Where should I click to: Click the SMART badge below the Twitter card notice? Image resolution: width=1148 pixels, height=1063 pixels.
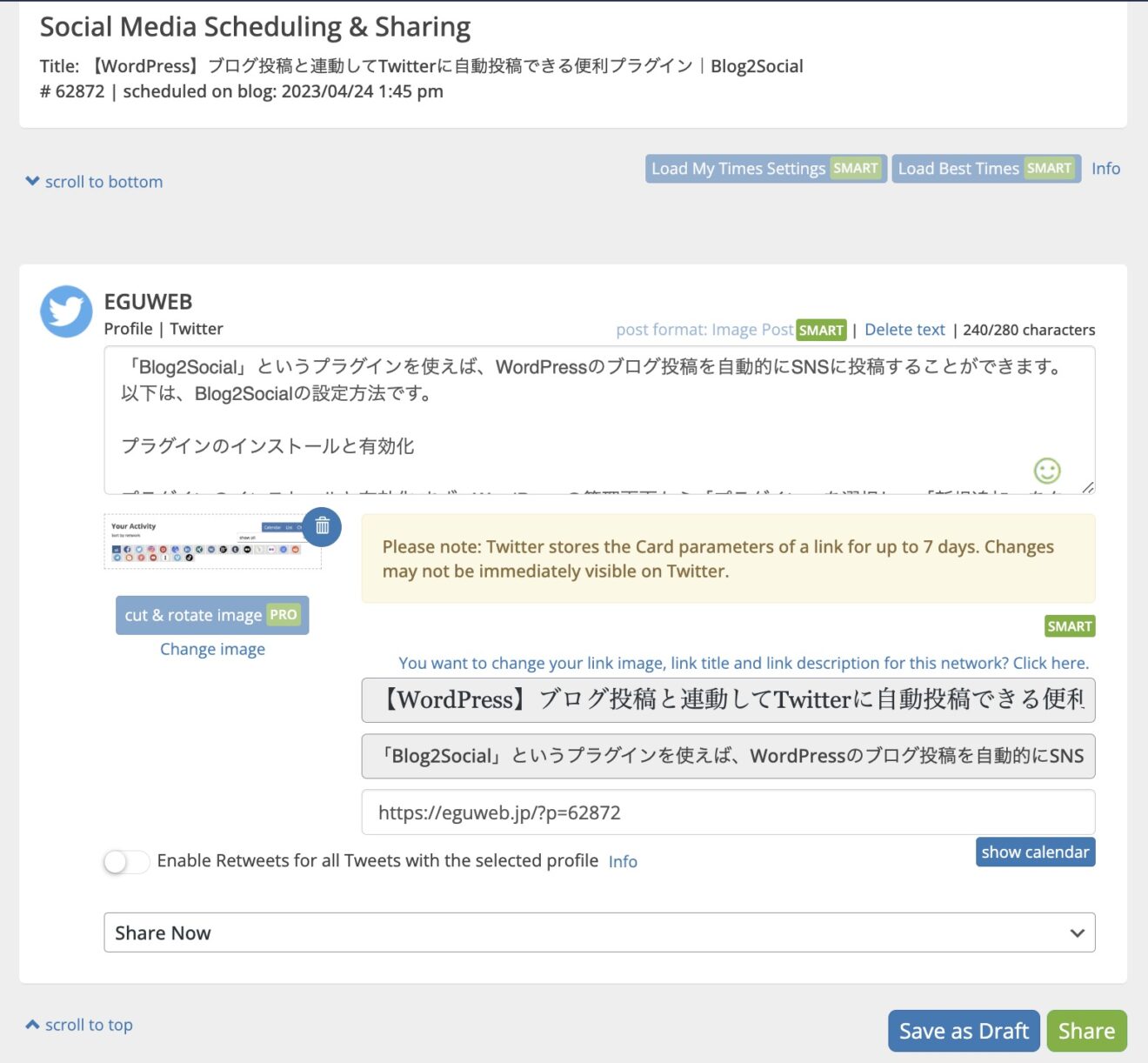point(1069,625)
